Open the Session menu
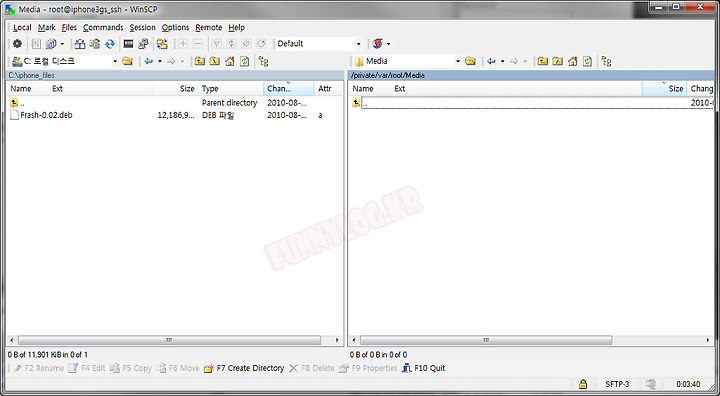 142,28
